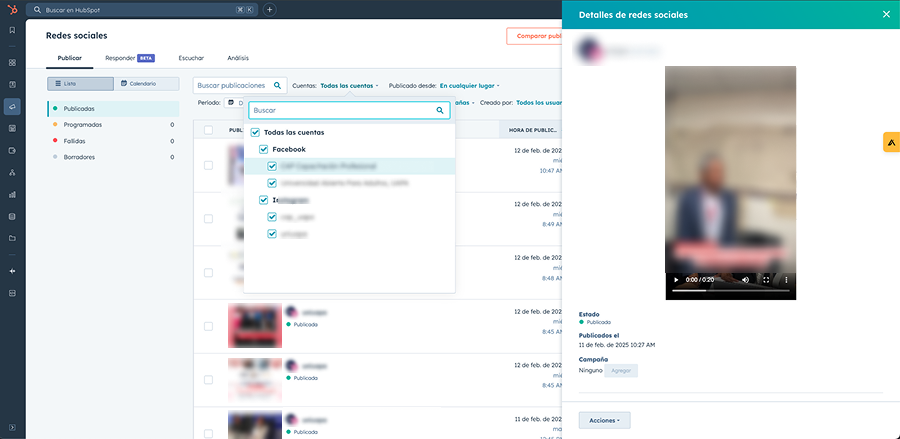The height and width of the screenshot is (439, 900).
Task: Open the CRM contacts icon in sidebar
Action: coord(12,84)
